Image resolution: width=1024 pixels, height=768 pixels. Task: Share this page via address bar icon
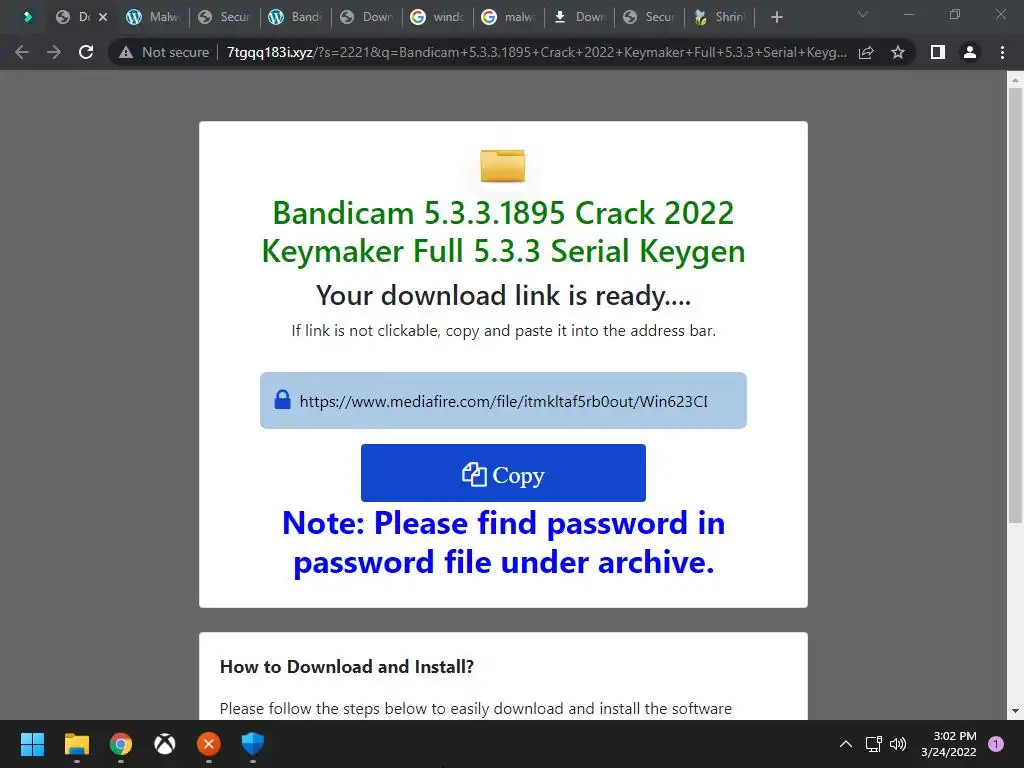[866, 52]
